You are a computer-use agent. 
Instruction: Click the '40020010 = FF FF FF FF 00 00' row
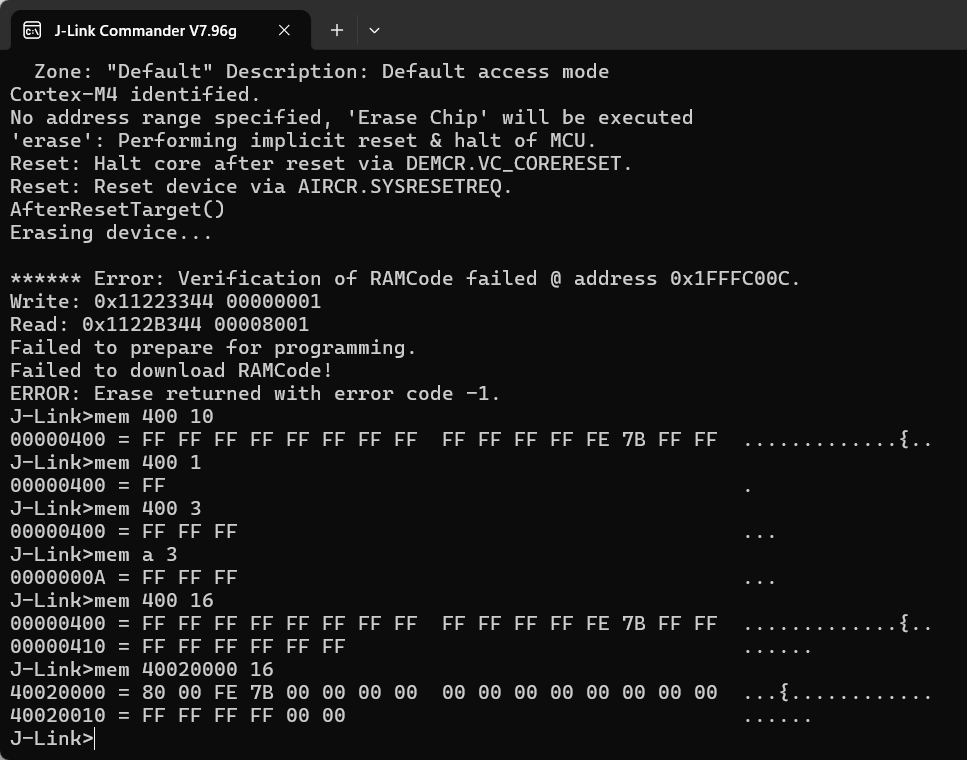(x=177, y=715)
